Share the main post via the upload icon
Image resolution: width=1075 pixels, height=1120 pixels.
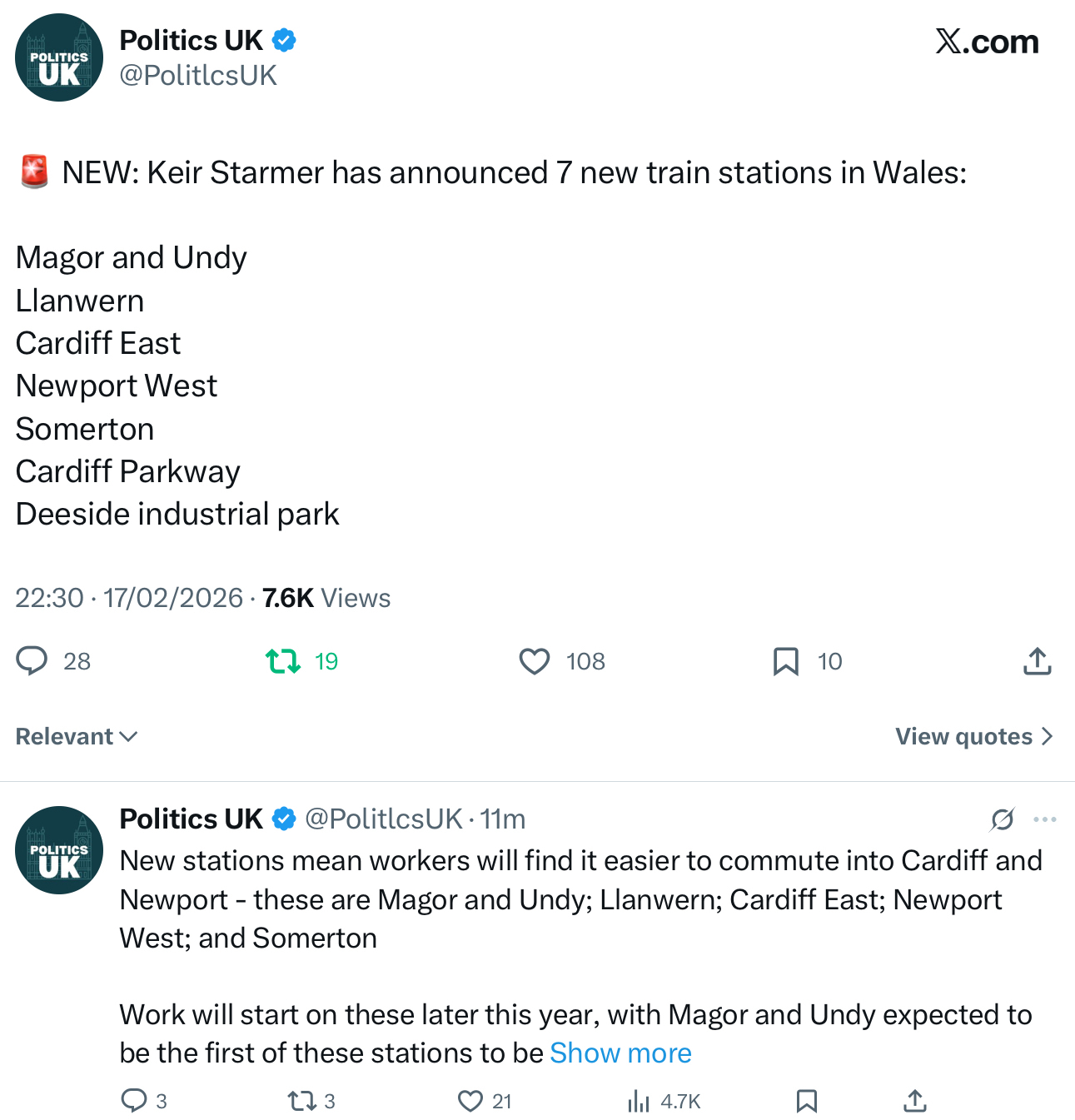click(x=1037, y=661)
